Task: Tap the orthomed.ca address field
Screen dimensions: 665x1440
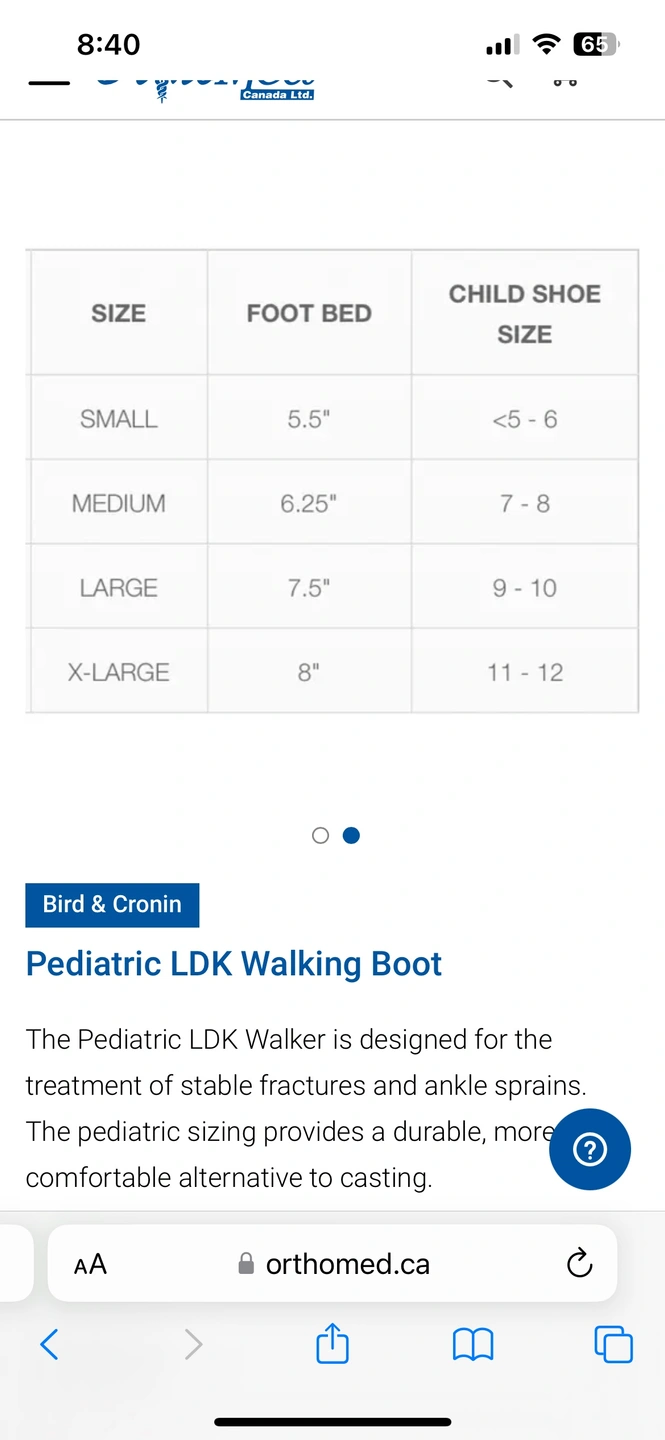Action: (x=333, y=1264)
